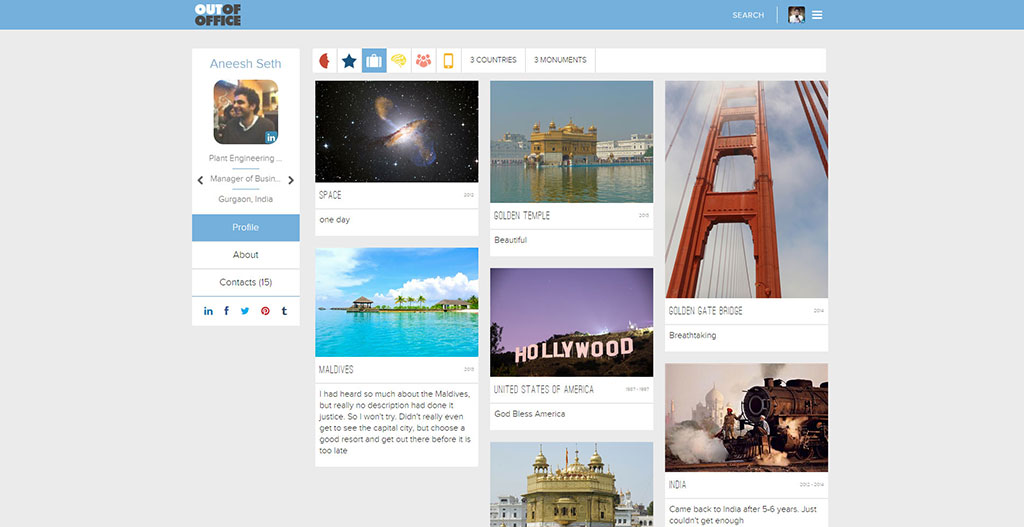The image size is (1024, 527).
Task: Open the hamburger menu icon
Action: pos(817,15)
